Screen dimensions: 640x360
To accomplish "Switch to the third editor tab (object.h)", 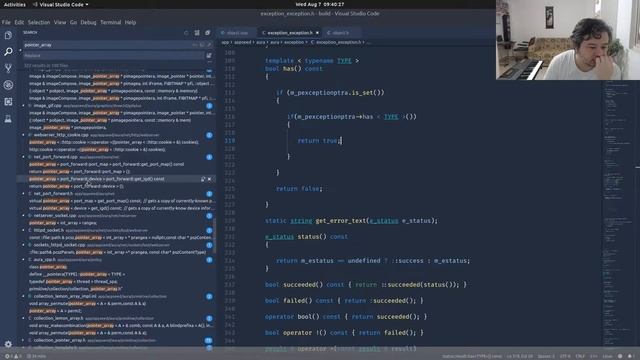I will (x=340, y=33).
